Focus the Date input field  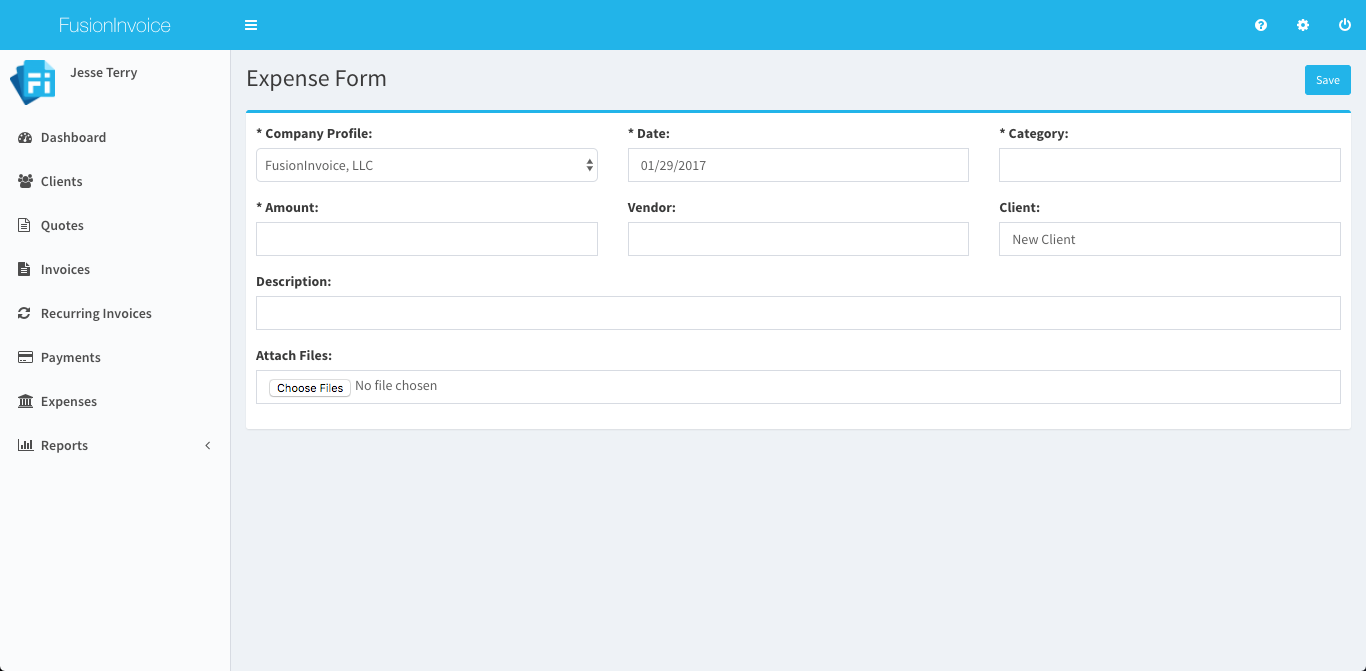coord(797,166)
